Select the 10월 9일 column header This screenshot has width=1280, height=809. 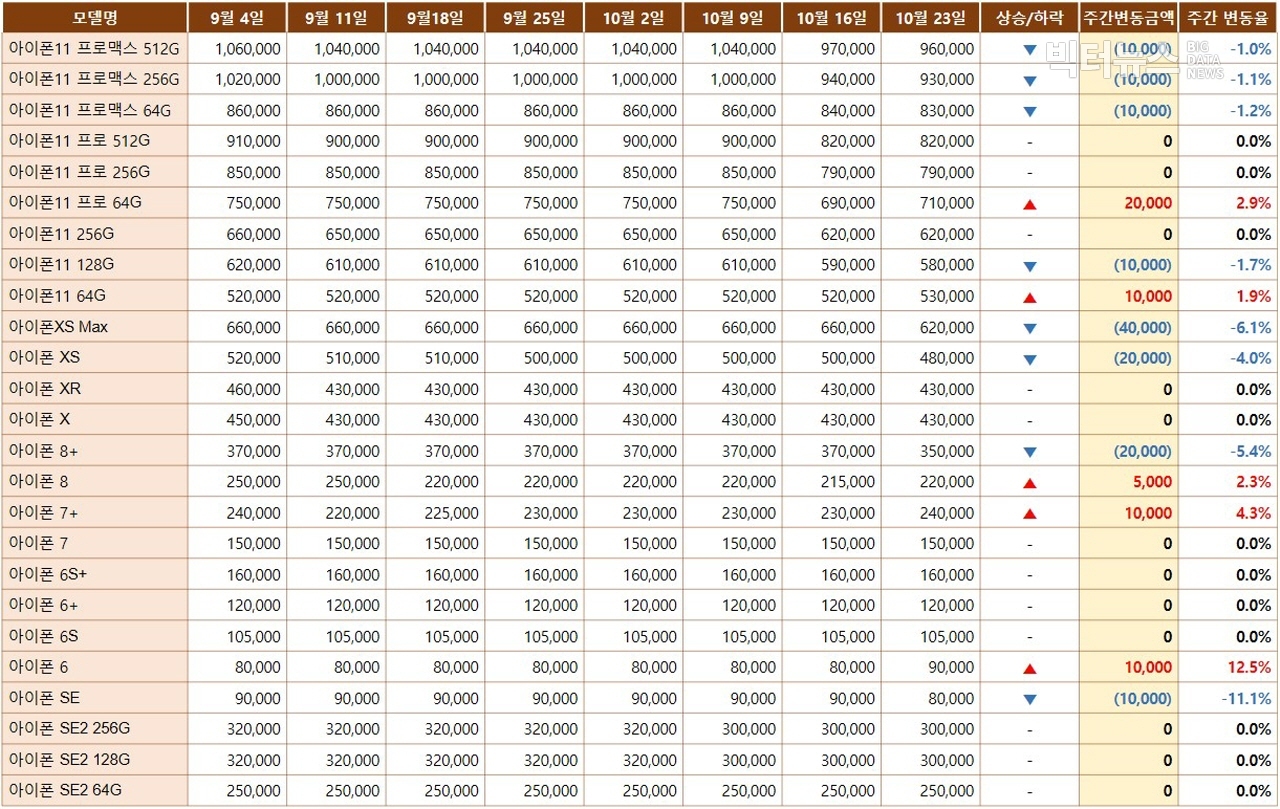pyautogui.click(x=732, y=17)
